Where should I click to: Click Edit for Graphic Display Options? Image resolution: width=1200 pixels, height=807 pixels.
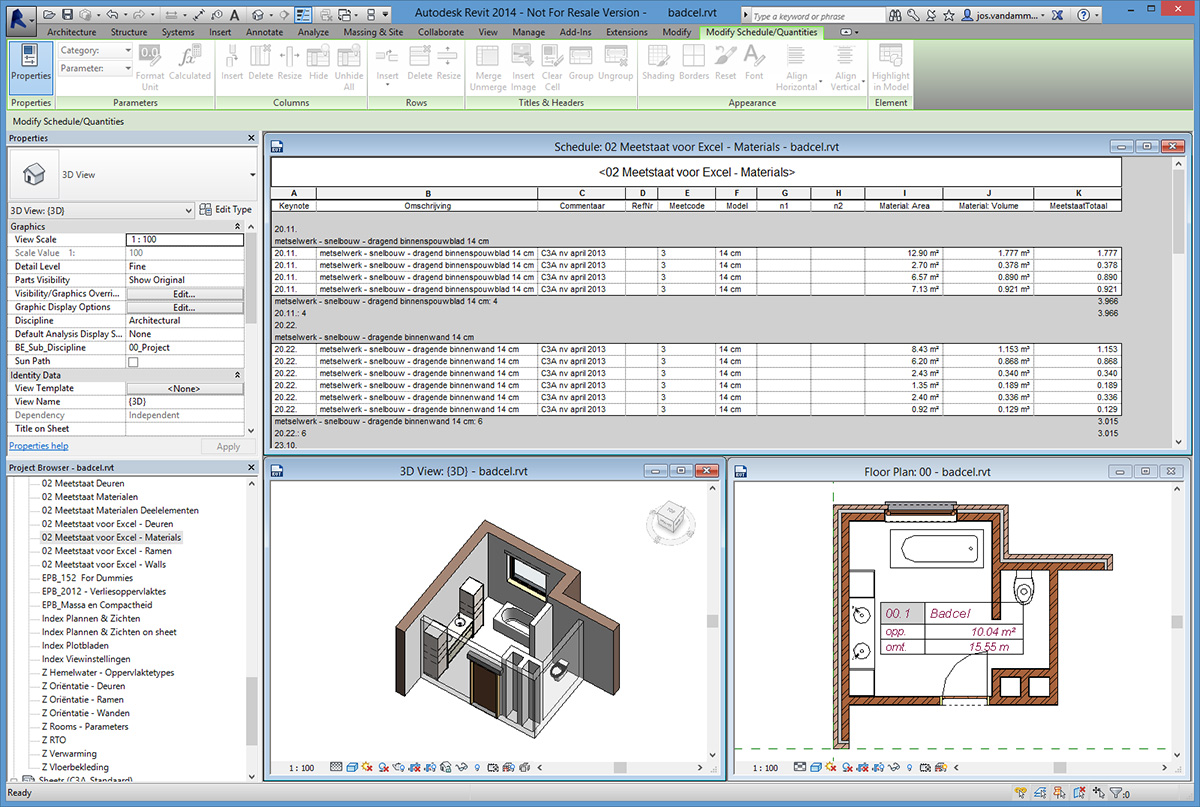pos(184,307)
